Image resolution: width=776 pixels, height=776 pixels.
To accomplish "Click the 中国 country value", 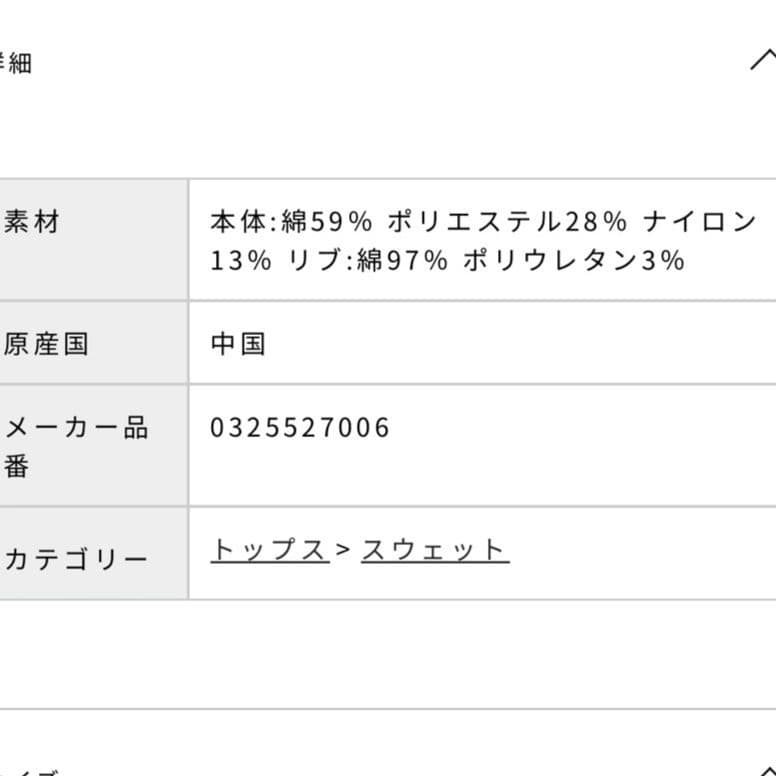I will click(x=238, y=344).
